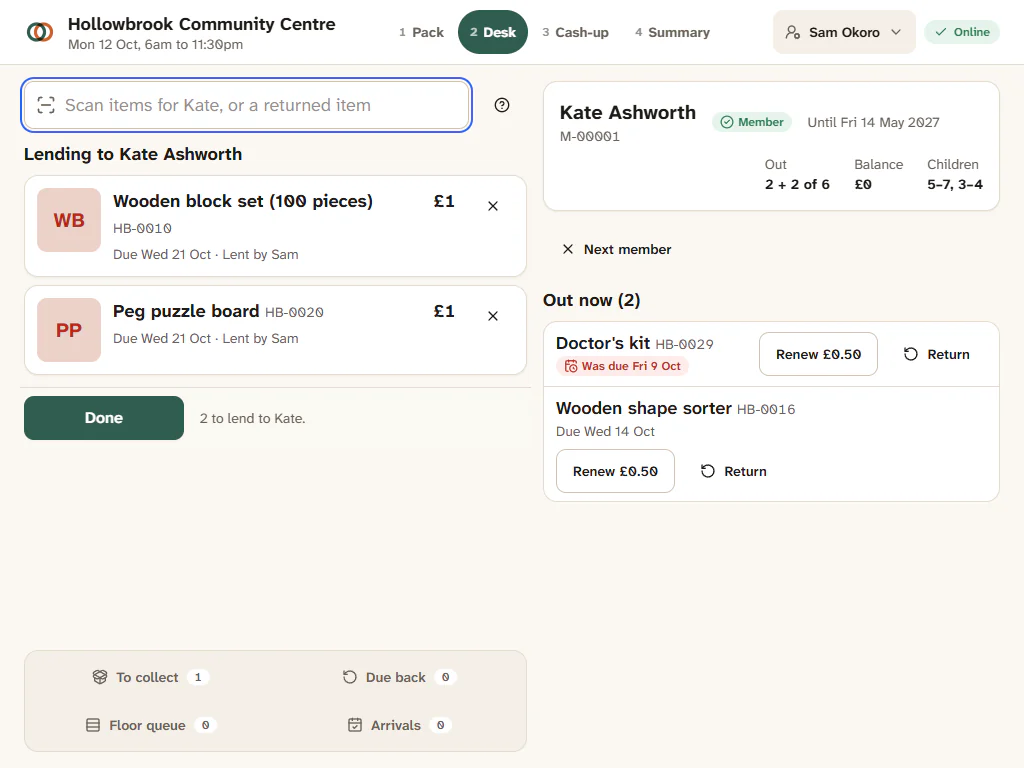Show the Floor queue
The width and height of the screenshot is (1024, 768).
[x=150, y=725]
